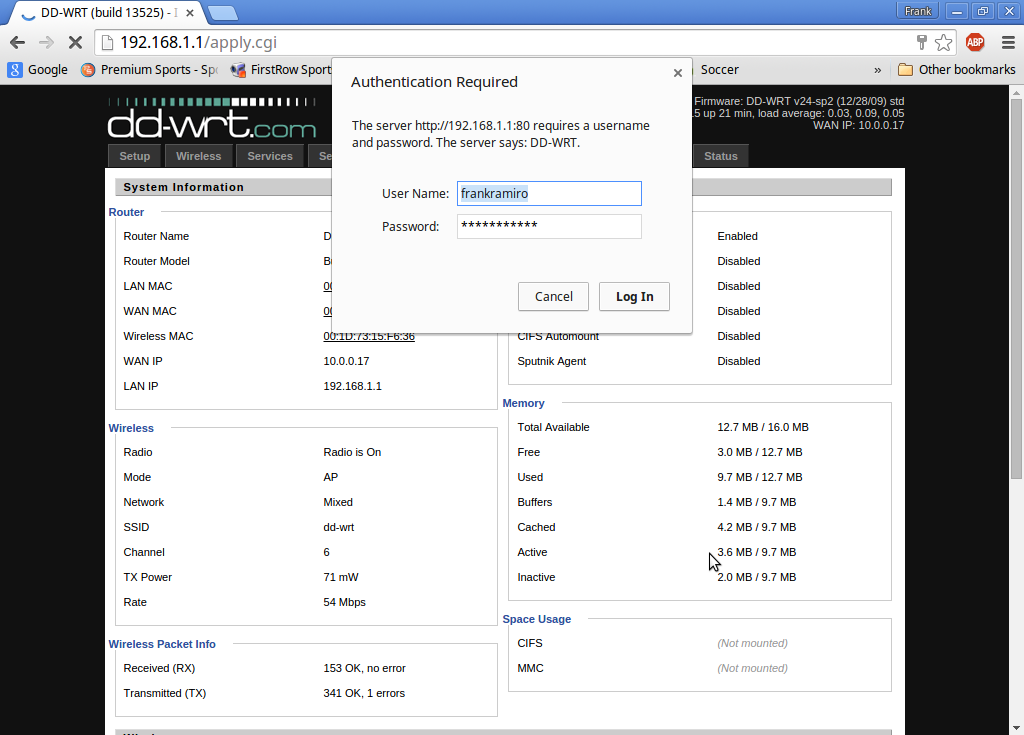Click the Network value Mixed

[x=338, y=502]
